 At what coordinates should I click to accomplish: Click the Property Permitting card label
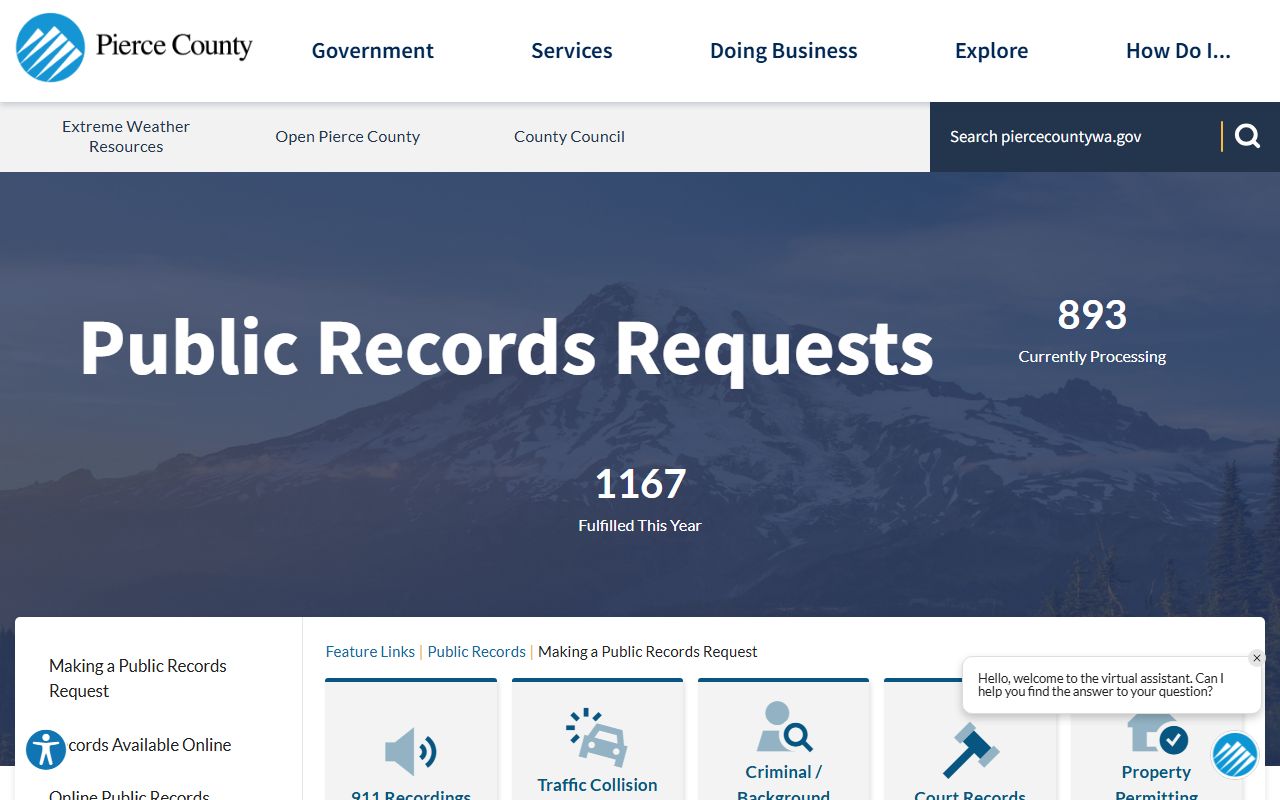point(1156,784)
